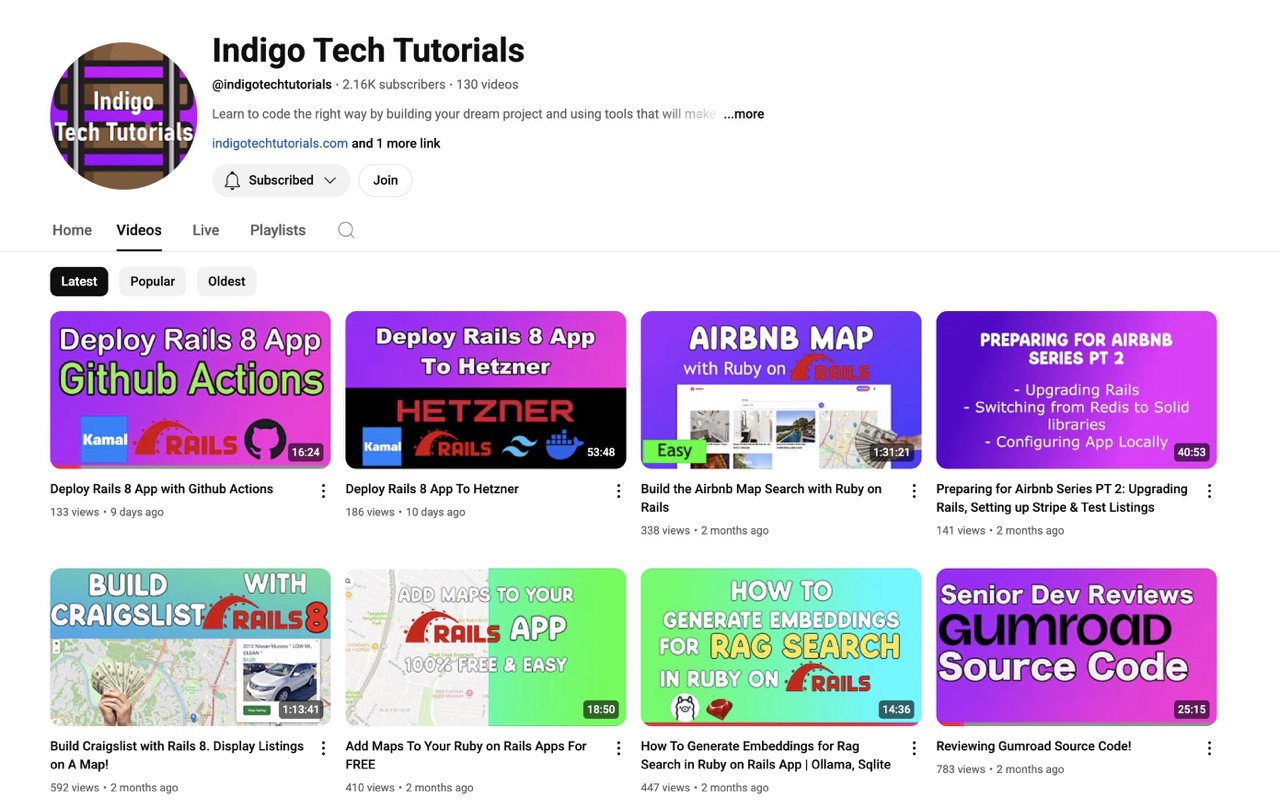Click title 'Build the Airbnb Map Search with Ruby on Rails'
The image size is (1280, 809).
coord(761,498)
